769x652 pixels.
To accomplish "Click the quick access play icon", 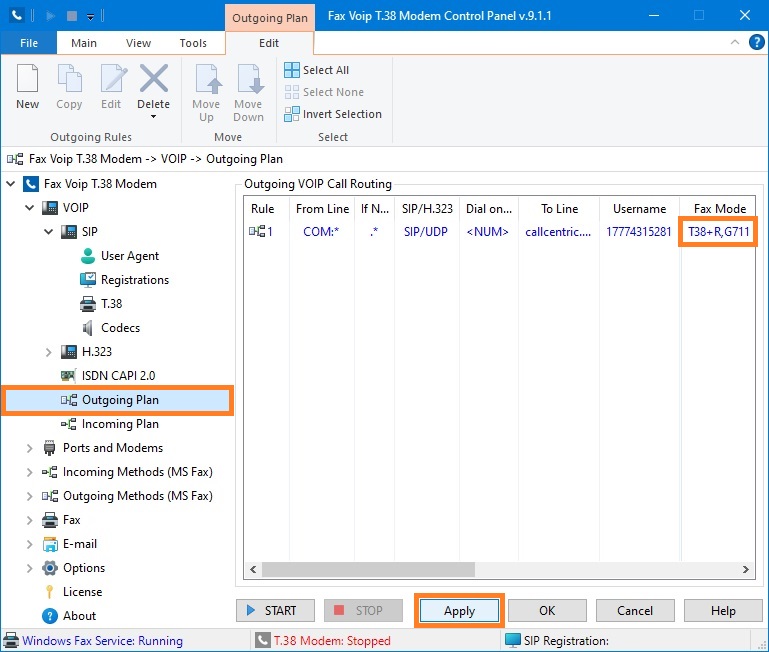I will (x=50, y=16).
